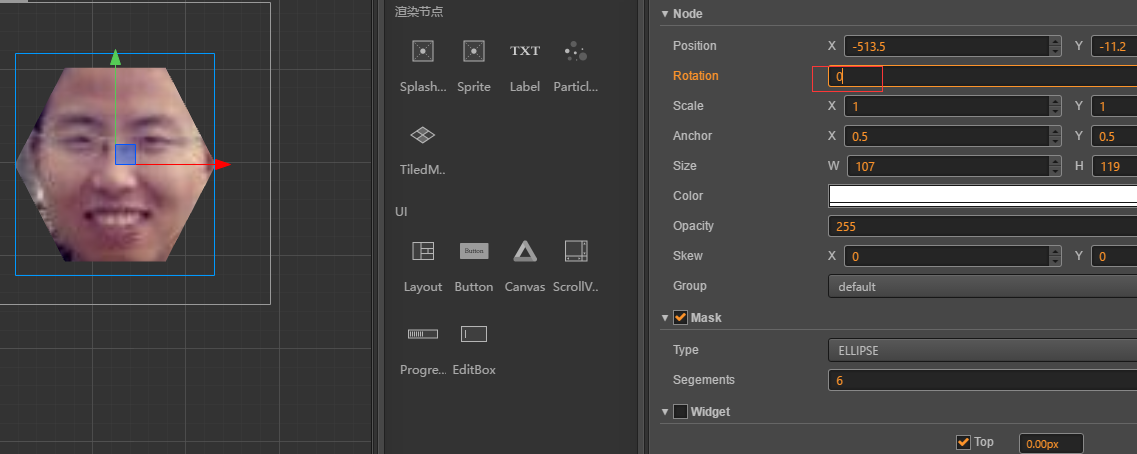
Task: Open the Group default dropdown
Action: click(982, 286)
